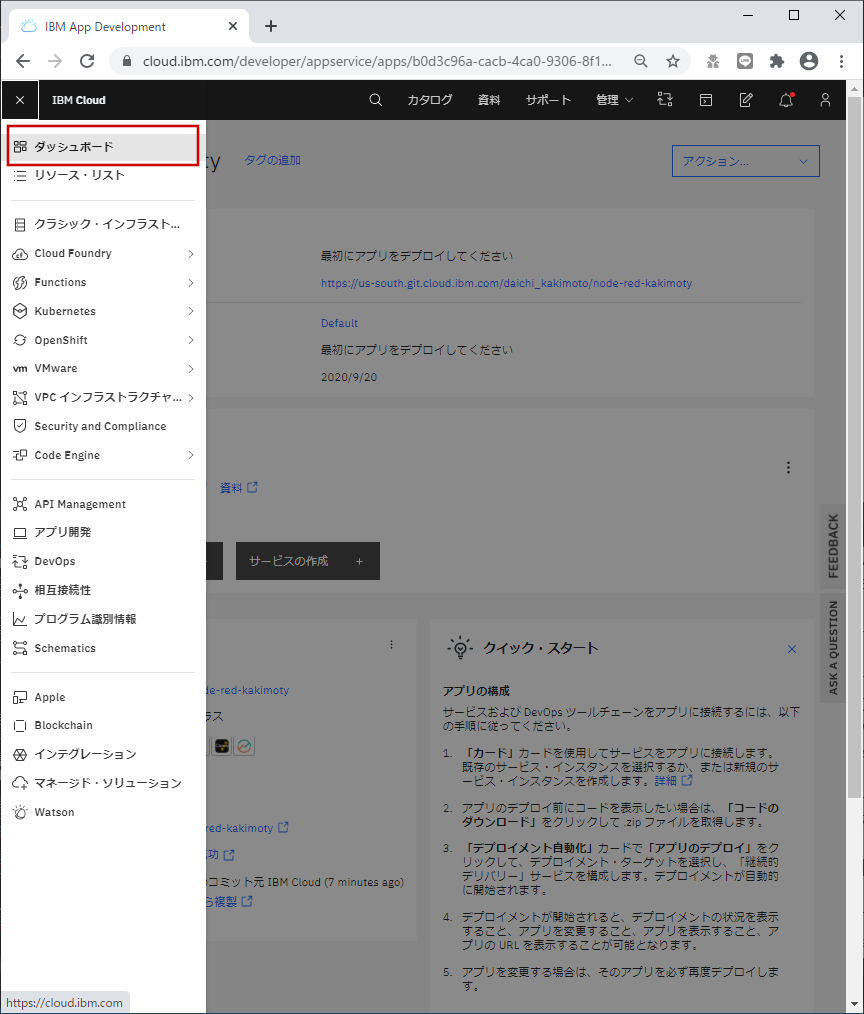Close the IBM Cloud navigation menu
The image size is (864, 1014).
coord(20,100)
